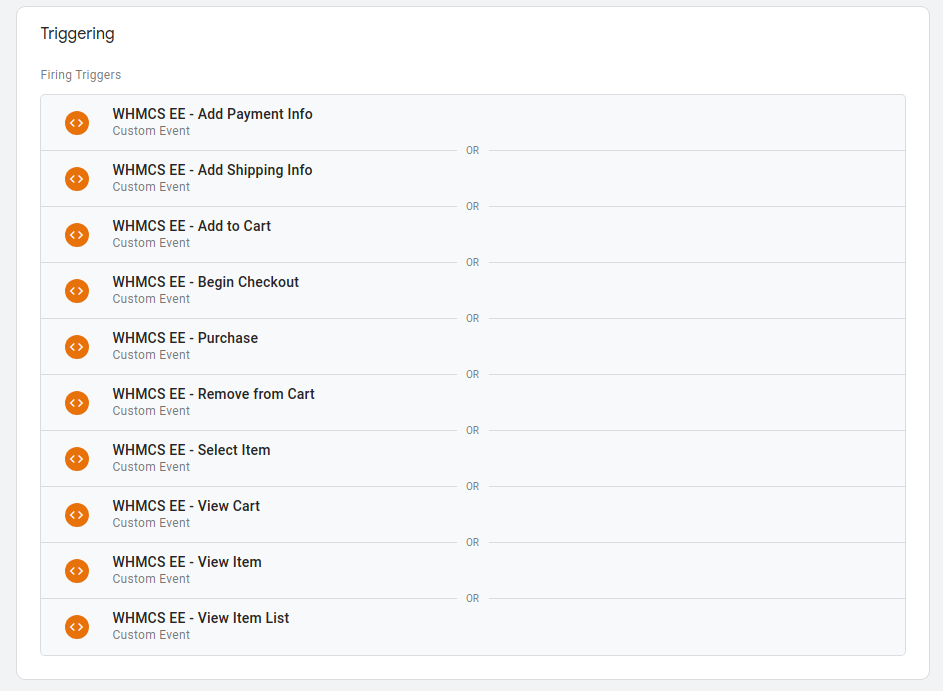Click the View Item List trigger icon
The image size is (943, 691).
point(77,626)
